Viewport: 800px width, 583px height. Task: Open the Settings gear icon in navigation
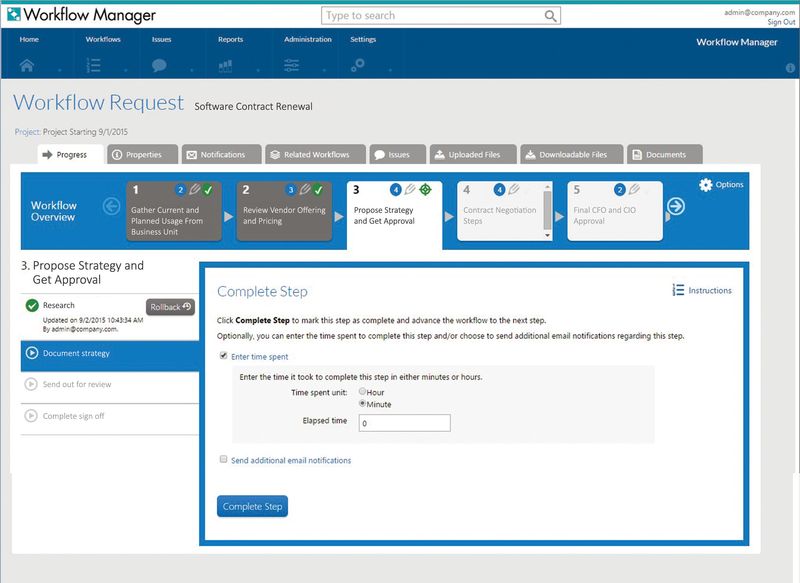pyautogui.click(x=358, y=65)
